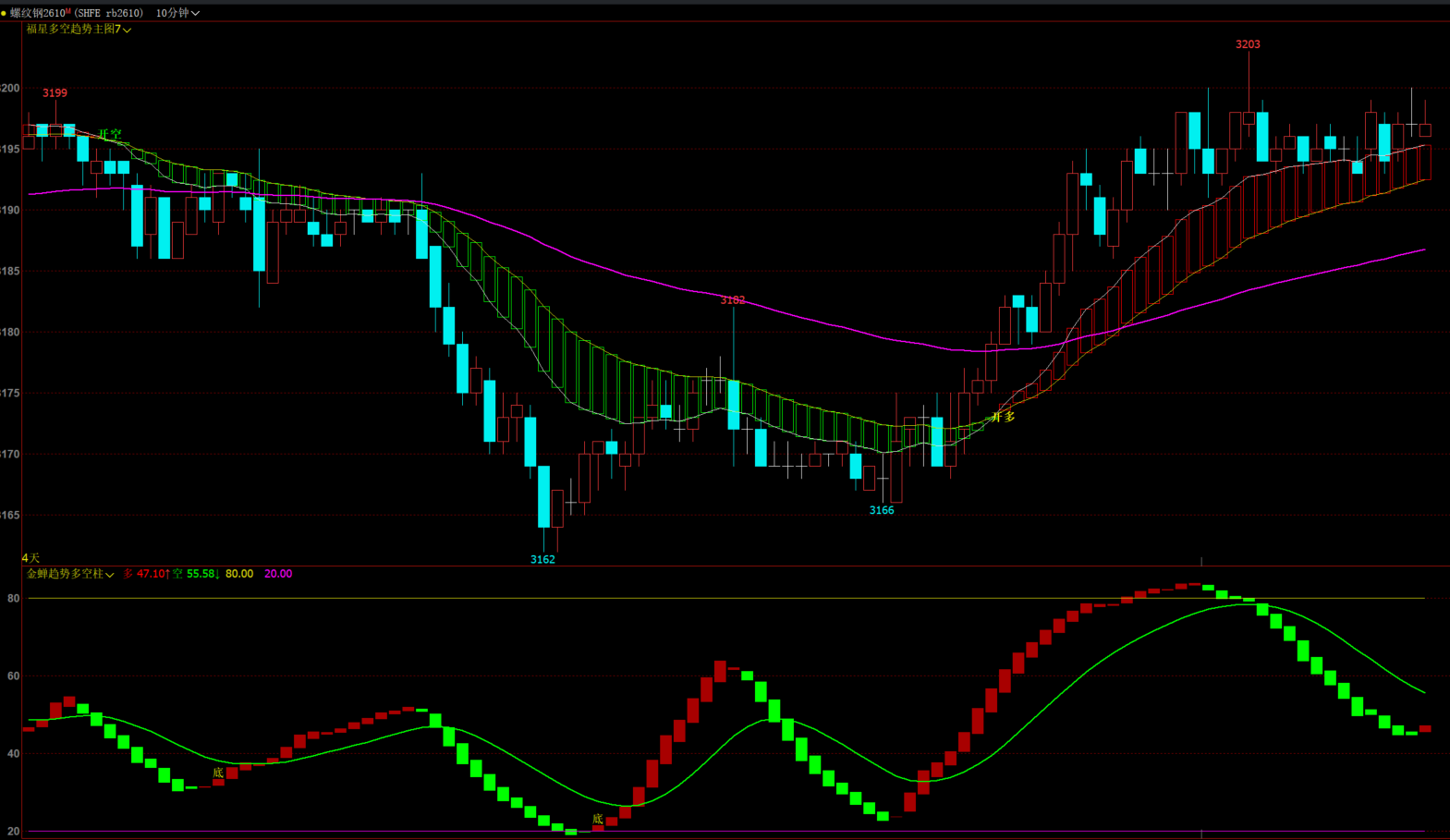Click the first 底 marker on the left
1450x840 pixels.
tap(218, 773)
